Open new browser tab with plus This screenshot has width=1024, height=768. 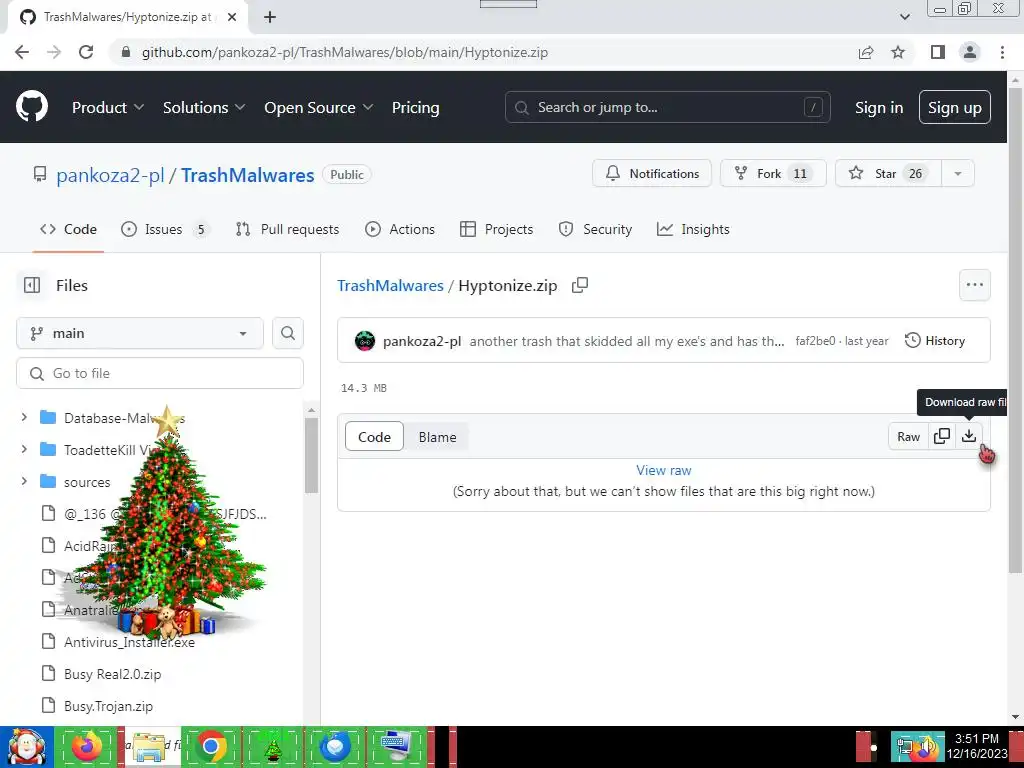tap(270, 17)
